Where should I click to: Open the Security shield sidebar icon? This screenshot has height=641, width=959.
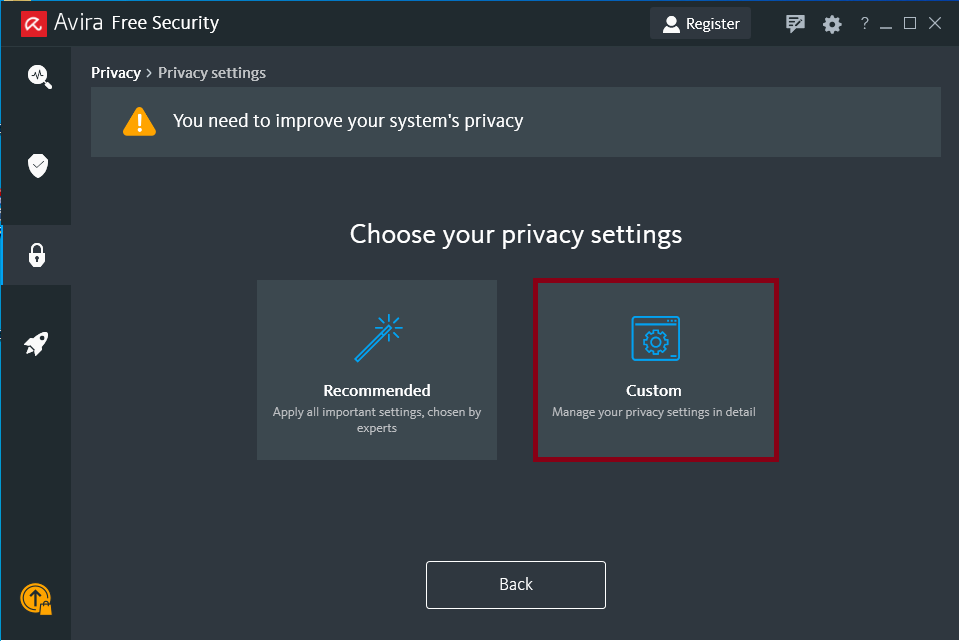(x=38, y=165)
